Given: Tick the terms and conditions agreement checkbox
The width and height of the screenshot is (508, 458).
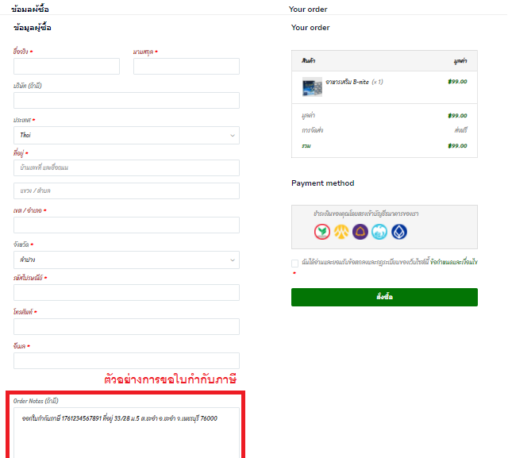Looking at the screenshot, I should (x=295, y=263).
